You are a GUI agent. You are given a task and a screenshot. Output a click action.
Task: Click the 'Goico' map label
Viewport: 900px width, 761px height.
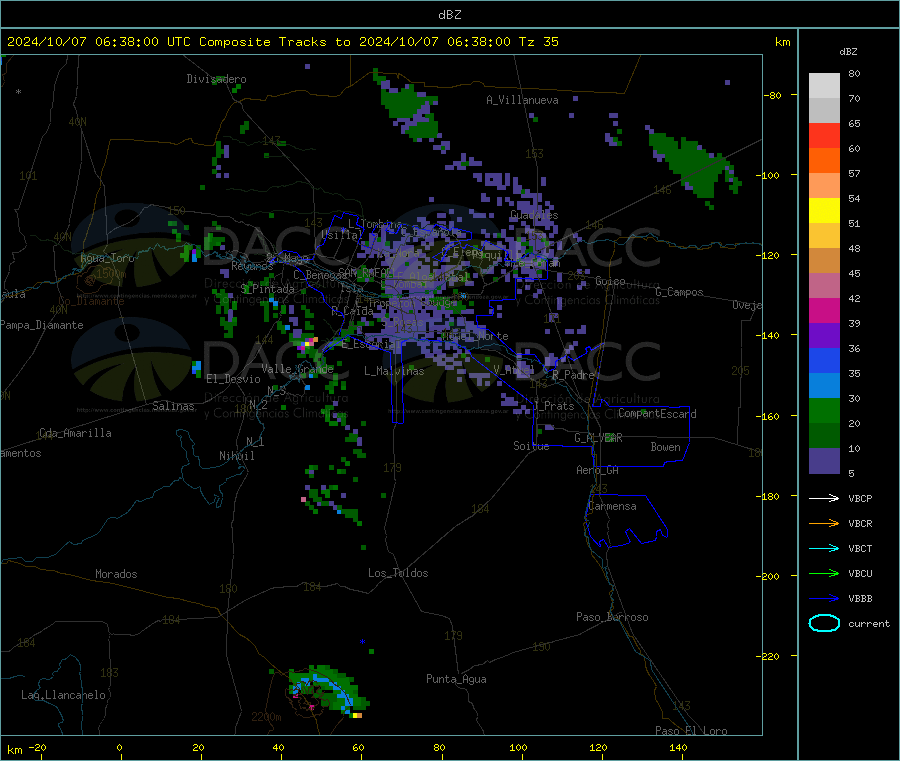coord(610,281)
